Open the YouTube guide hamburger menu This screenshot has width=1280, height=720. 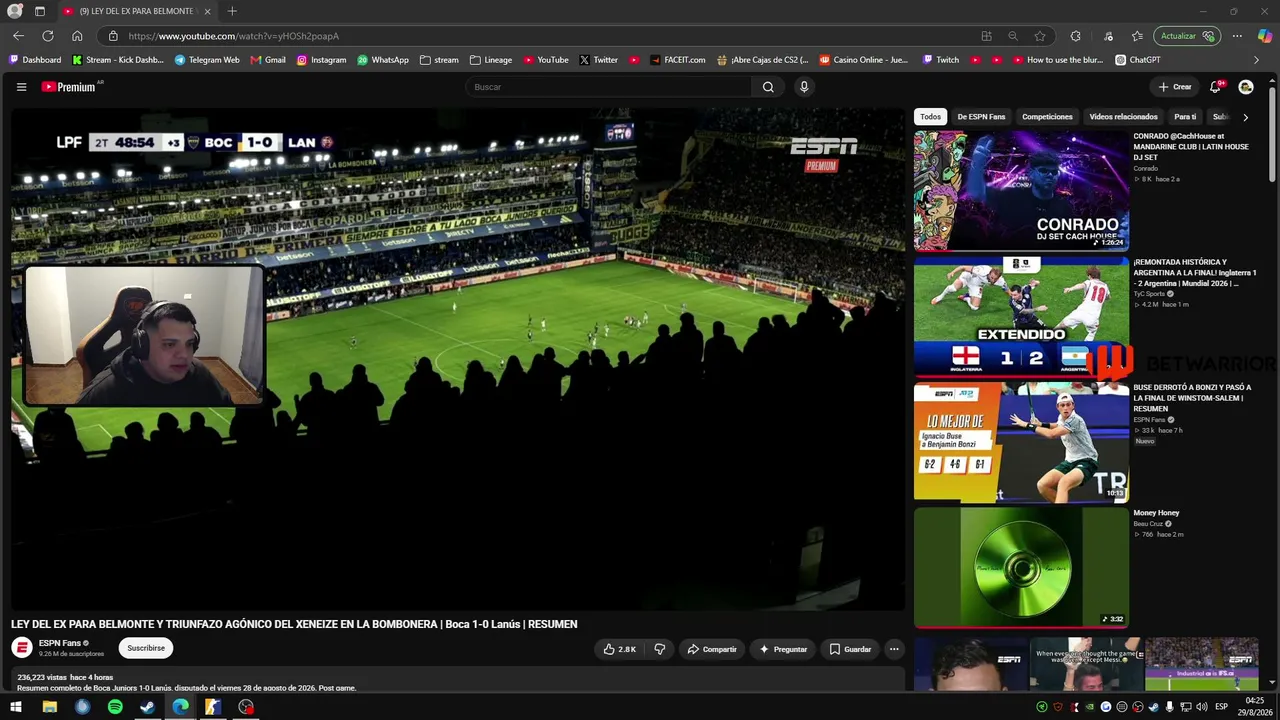[21, 87]
